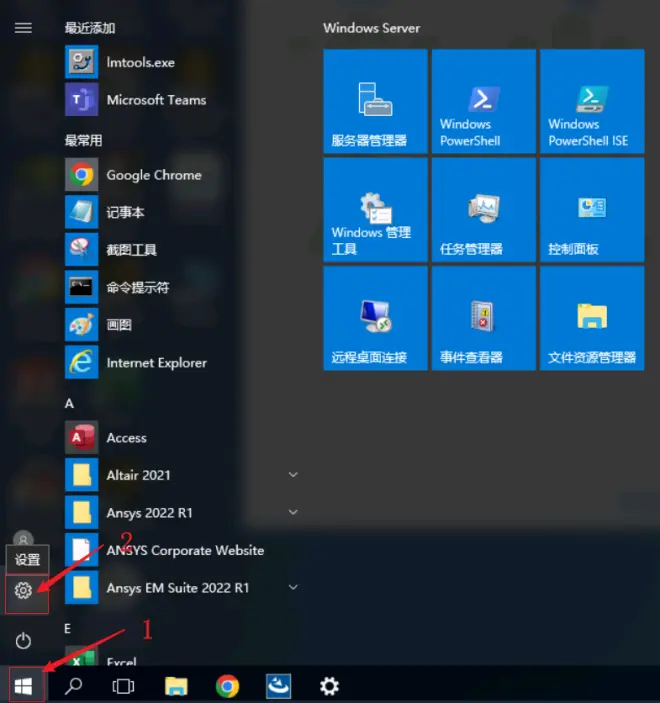Launch Microsoft Teams from the list

(x=182, y=100)
